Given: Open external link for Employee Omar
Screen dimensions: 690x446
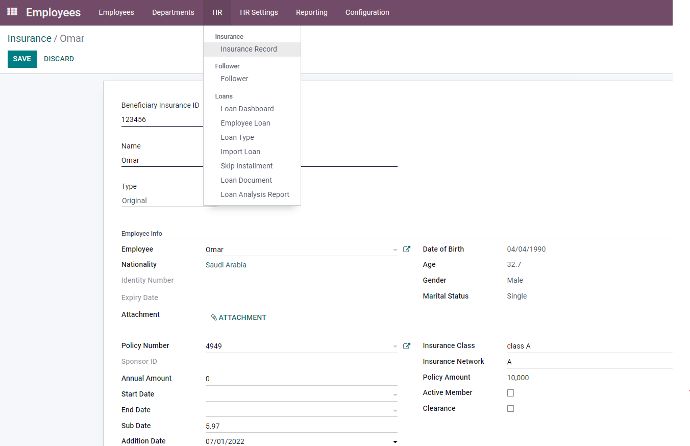Looking at the screenshot, I should pyautogui.click(x=407, y=249).
